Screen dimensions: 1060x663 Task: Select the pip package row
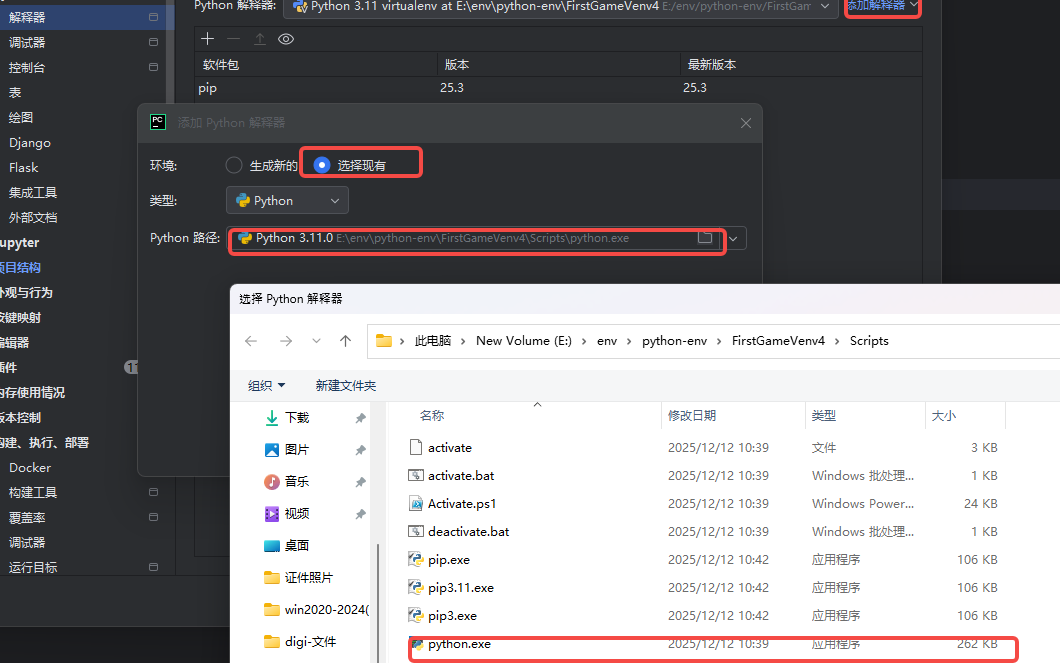coord(558,88)
